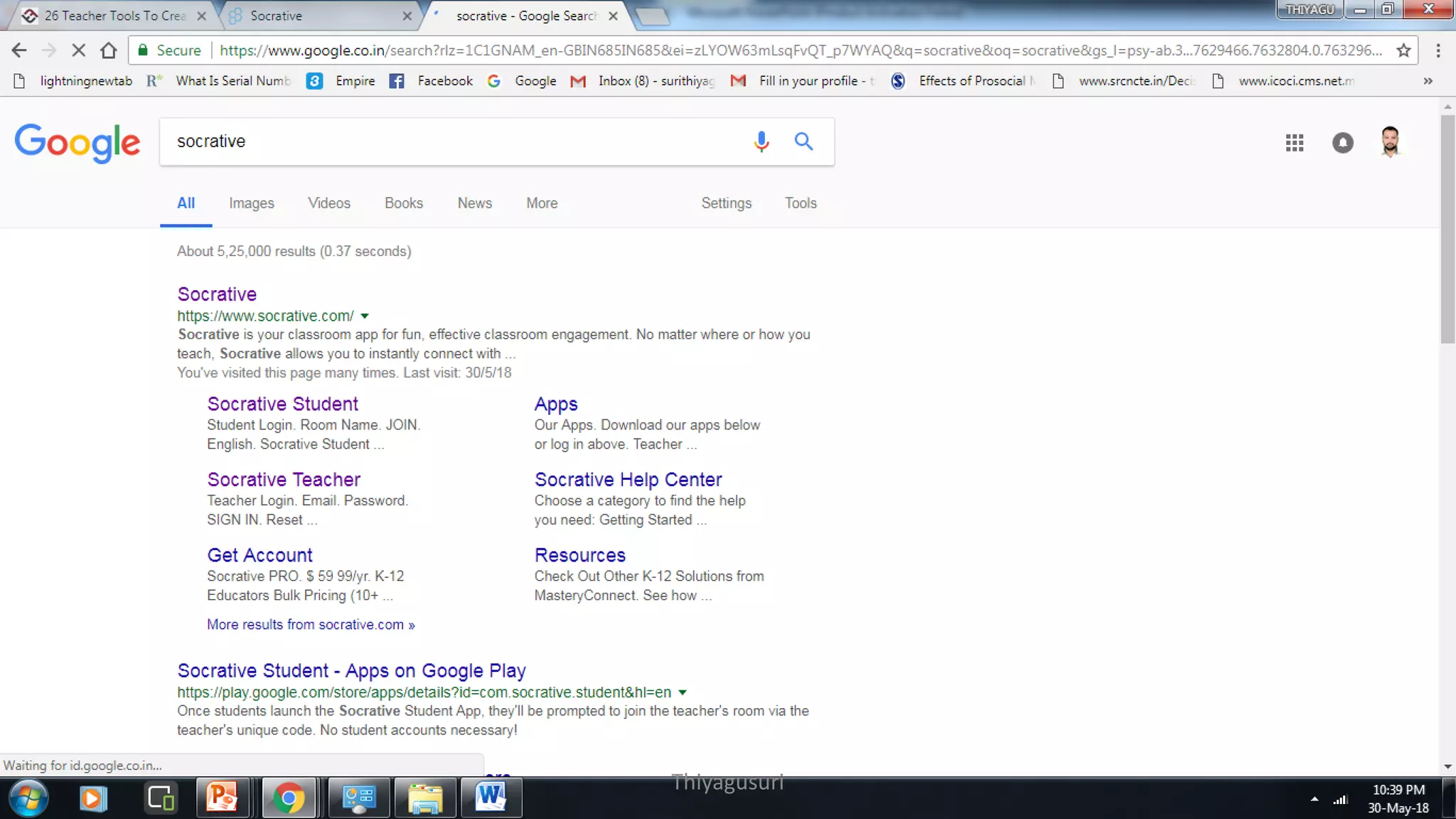Open Word from the Windows taskbar
1456x819 pixels.
click(x=491, y=798)
